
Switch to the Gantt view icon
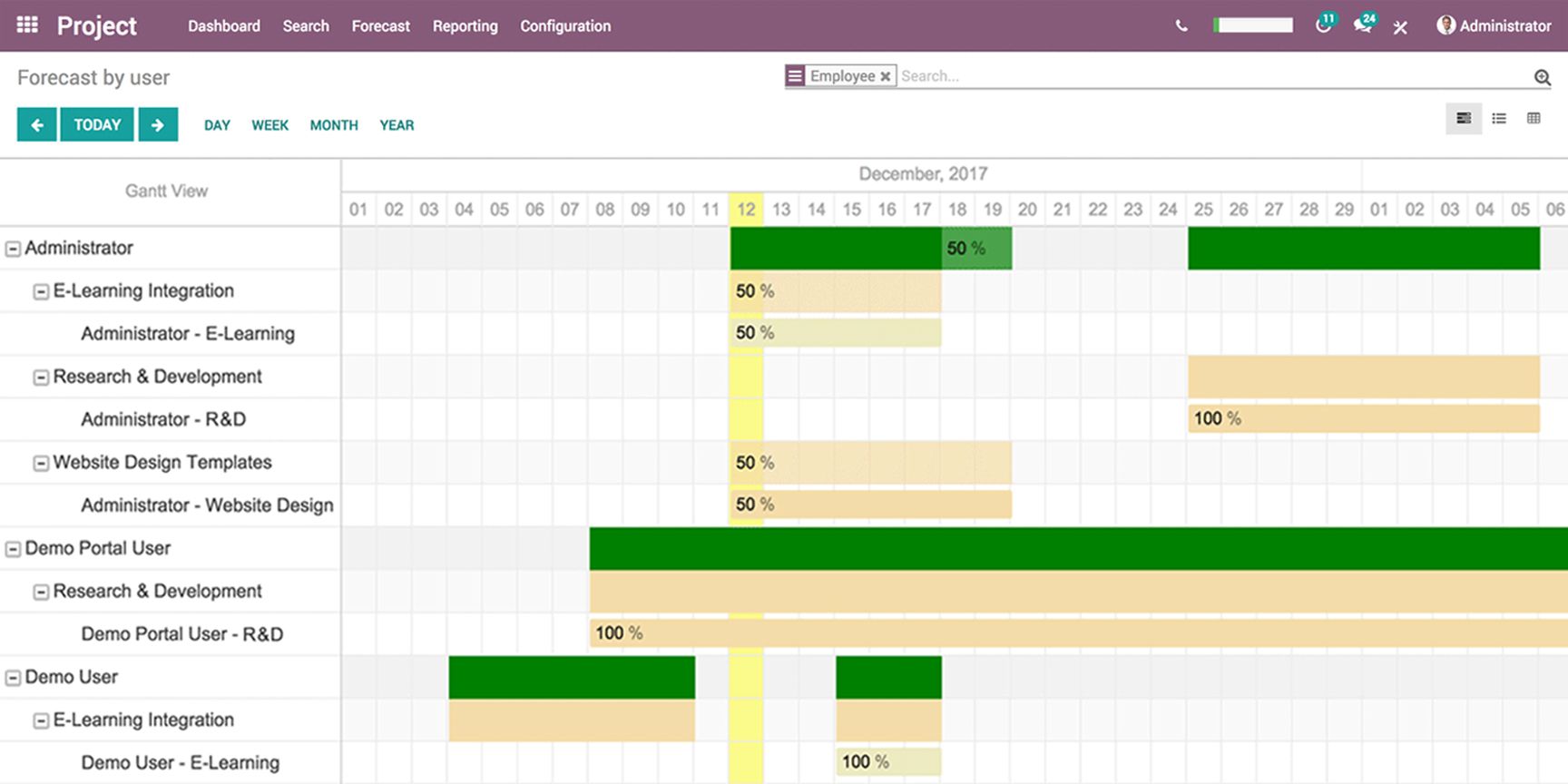[1463, 118]
